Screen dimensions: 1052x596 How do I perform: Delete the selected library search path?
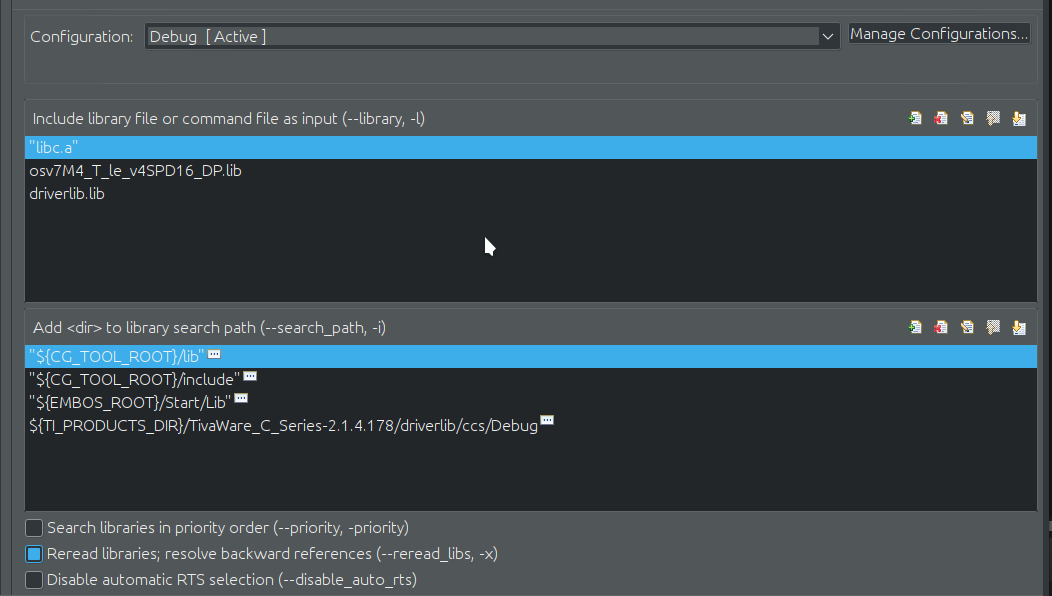[x=941, y=328]
